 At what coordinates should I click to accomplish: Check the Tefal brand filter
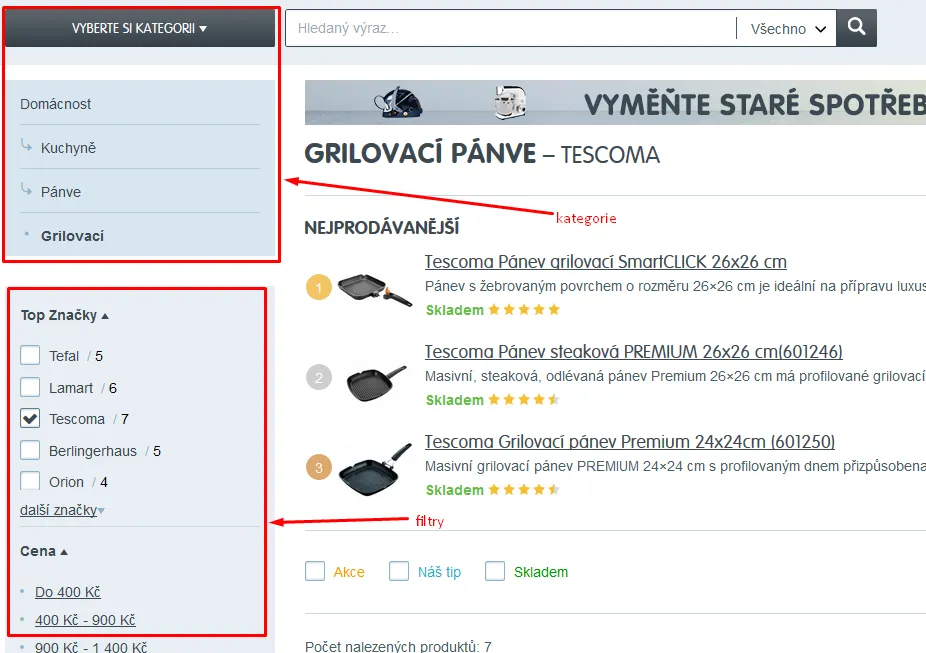[x=28, y=355]
